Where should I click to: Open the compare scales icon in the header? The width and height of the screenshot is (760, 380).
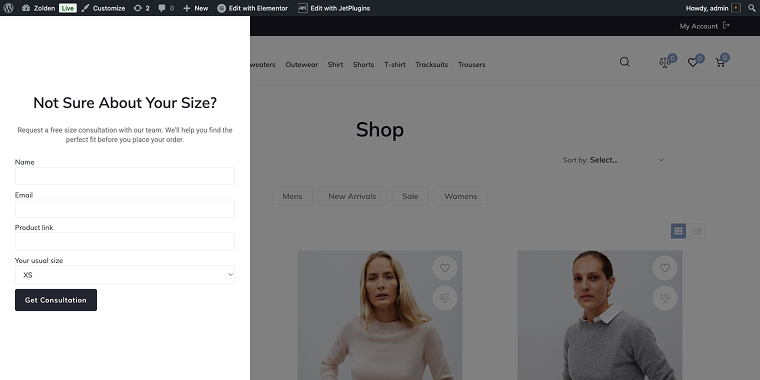point(665,63)
